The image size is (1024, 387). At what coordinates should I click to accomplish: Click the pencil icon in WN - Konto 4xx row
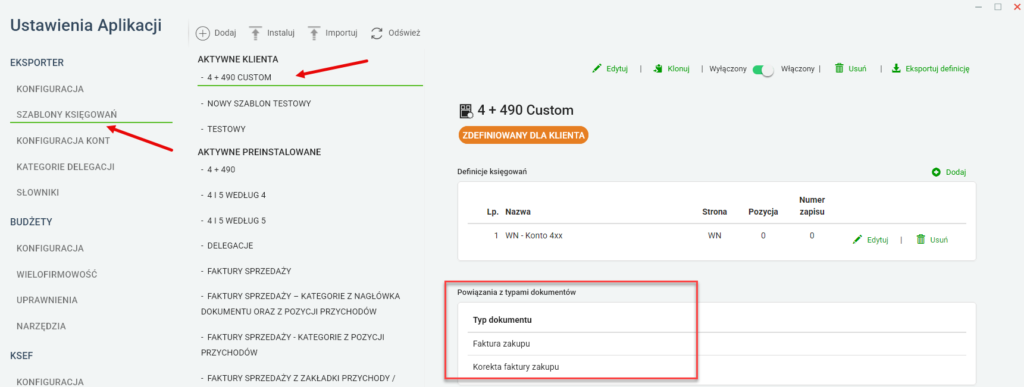pyautogui.click(x=857, y=240)
